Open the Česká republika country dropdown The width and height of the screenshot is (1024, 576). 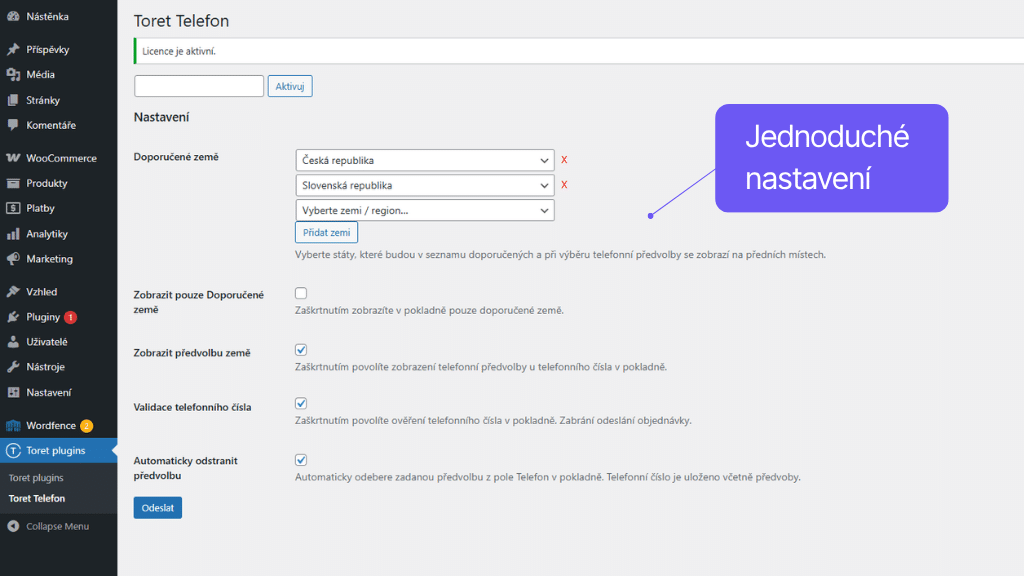[424, 159]
